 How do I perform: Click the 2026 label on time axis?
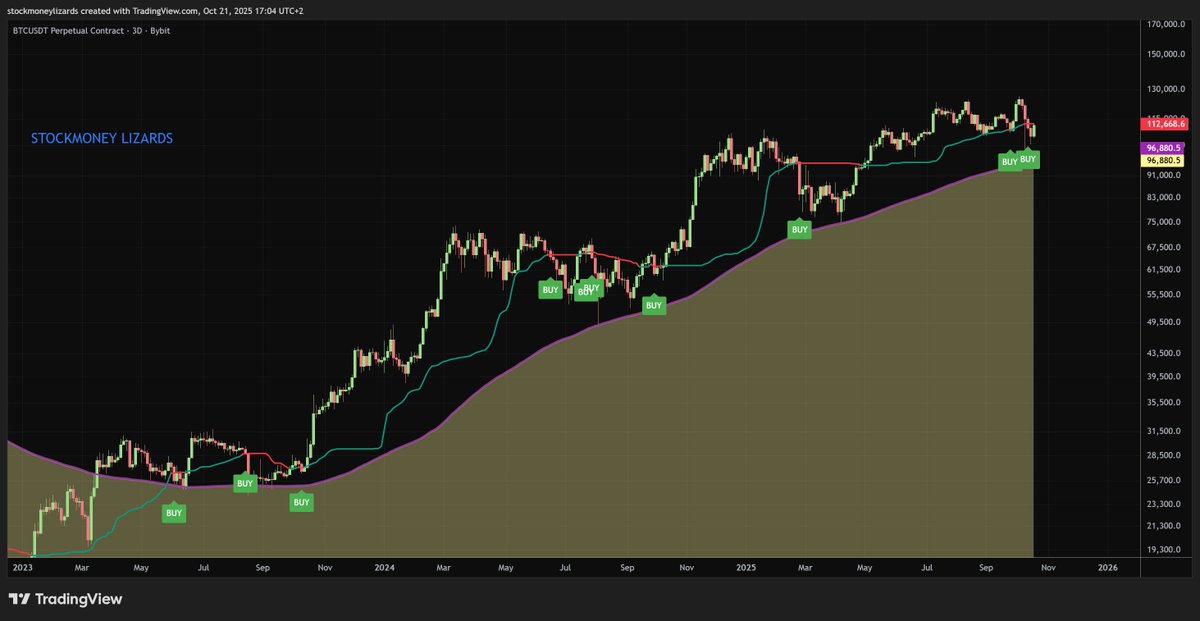(x=1108, y=567)
